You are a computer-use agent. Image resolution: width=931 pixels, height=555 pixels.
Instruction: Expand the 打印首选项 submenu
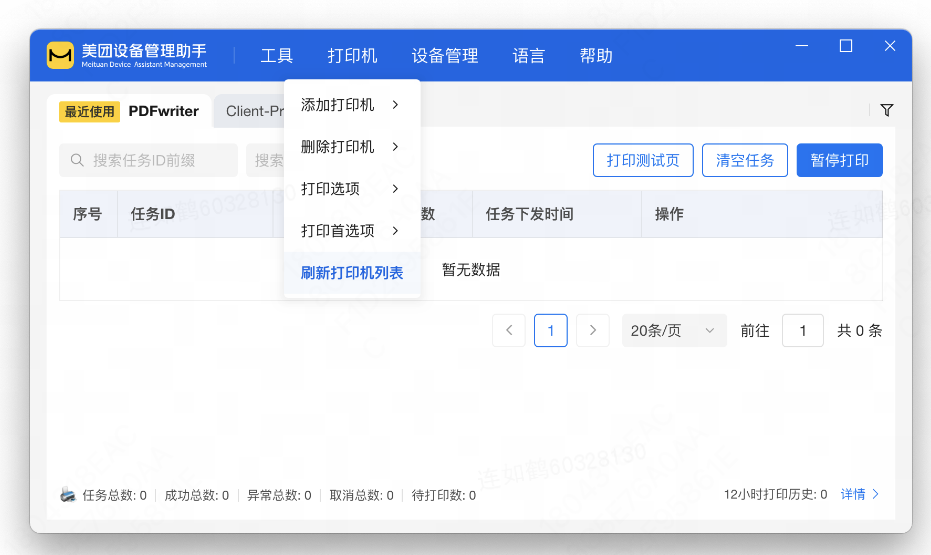[352, 231]
